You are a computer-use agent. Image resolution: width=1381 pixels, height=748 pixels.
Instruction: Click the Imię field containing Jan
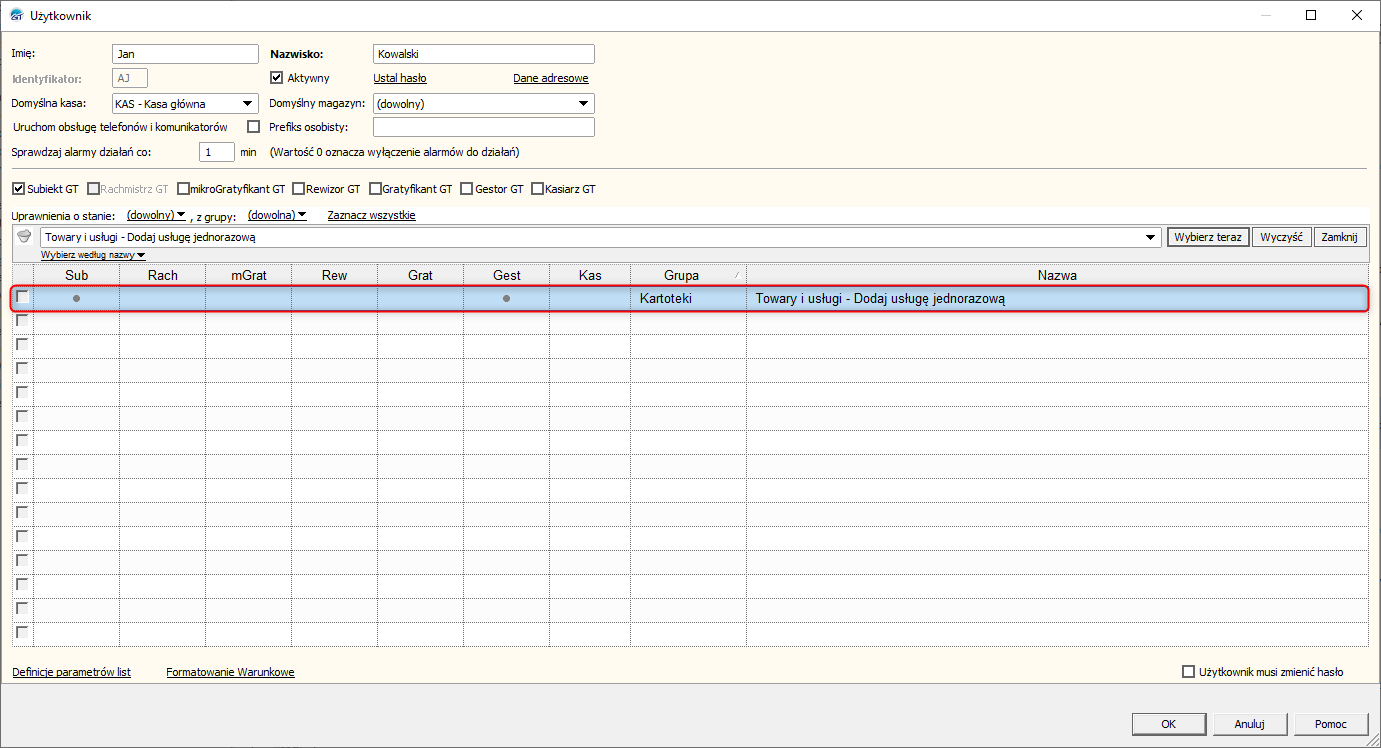click(x=186, y=54)
